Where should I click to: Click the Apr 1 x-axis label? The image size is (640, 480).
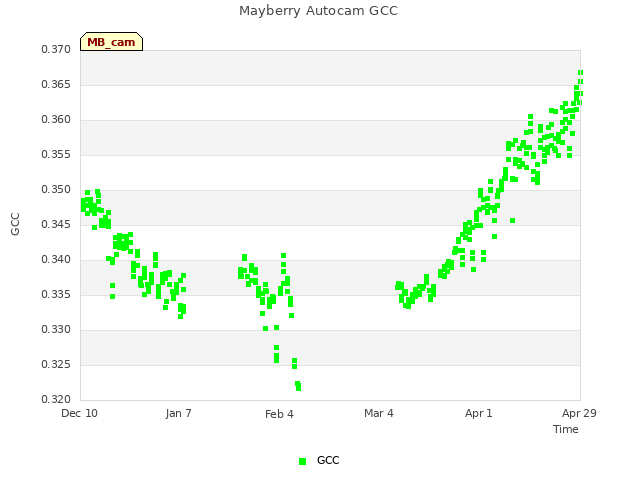[x=479, y=413]
